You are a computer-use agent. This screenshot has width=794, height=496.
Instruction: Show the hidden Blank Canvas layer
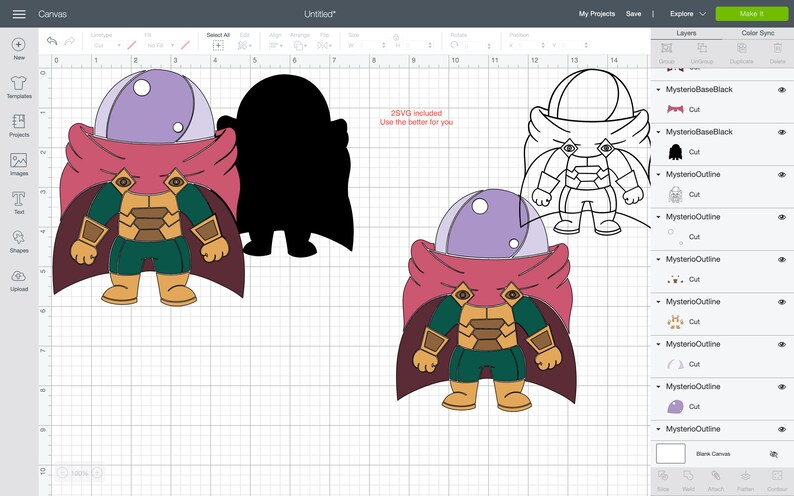pyautogui.click(x=774, y=454)
